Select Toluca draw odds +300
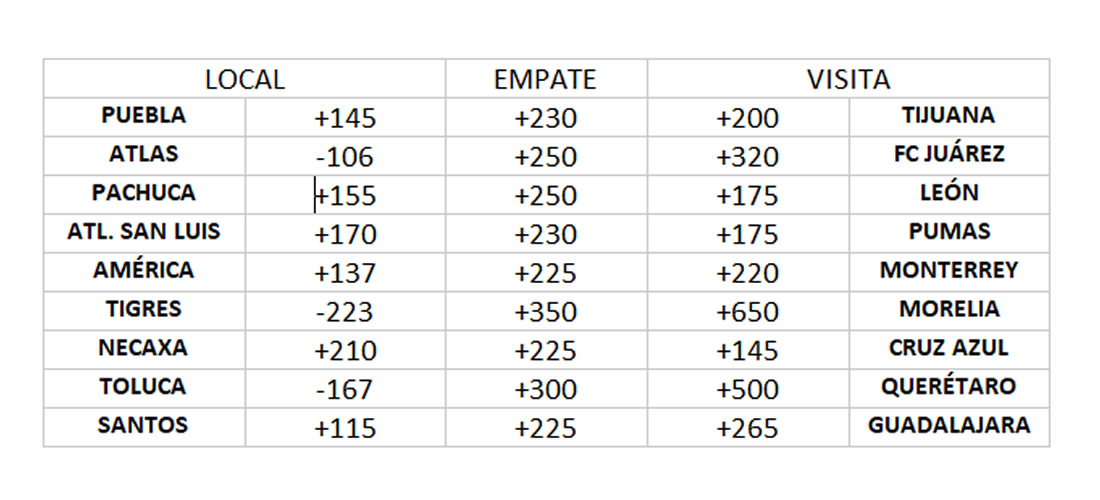The image size is (1100, 500). [x=546, y=388]
